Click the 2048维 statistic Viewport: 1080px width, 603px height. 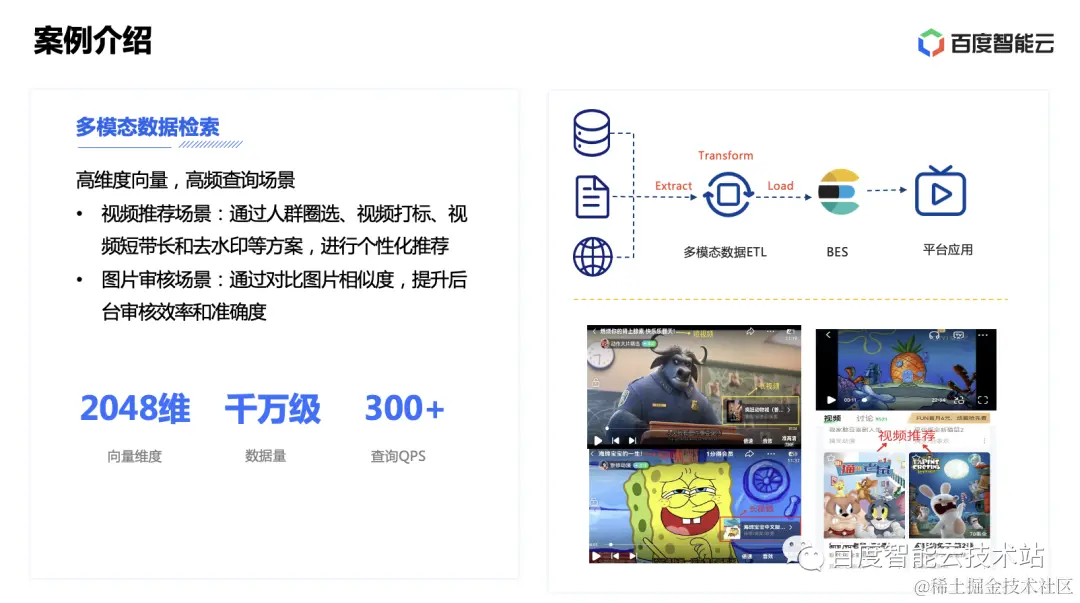pos(135,408)
